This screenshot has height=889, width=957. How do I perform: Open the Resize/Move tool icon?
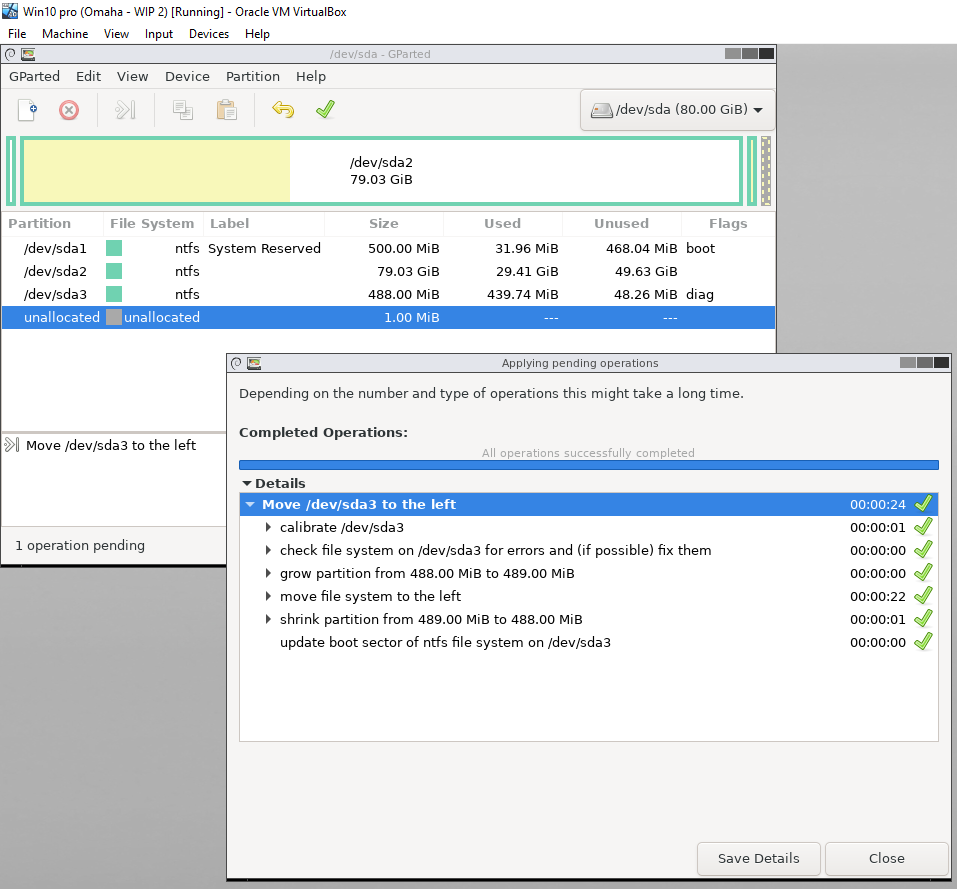[x=124, y=110]
